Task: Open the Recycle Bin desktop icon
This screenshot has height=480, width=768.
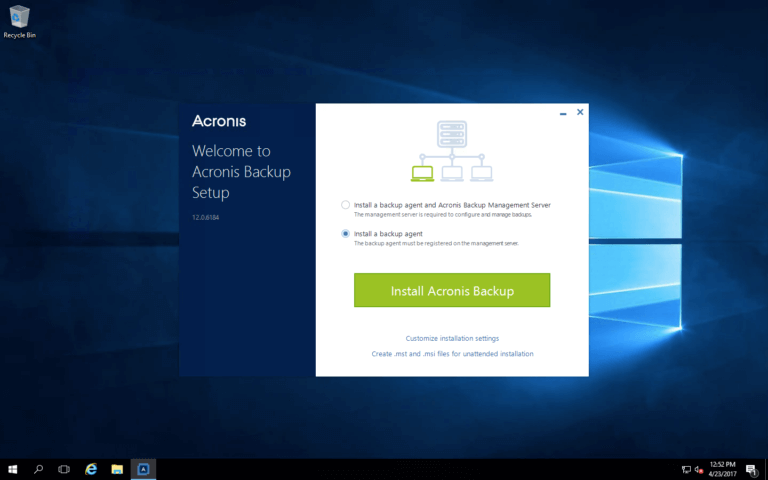Action: (x=20, y=22)
